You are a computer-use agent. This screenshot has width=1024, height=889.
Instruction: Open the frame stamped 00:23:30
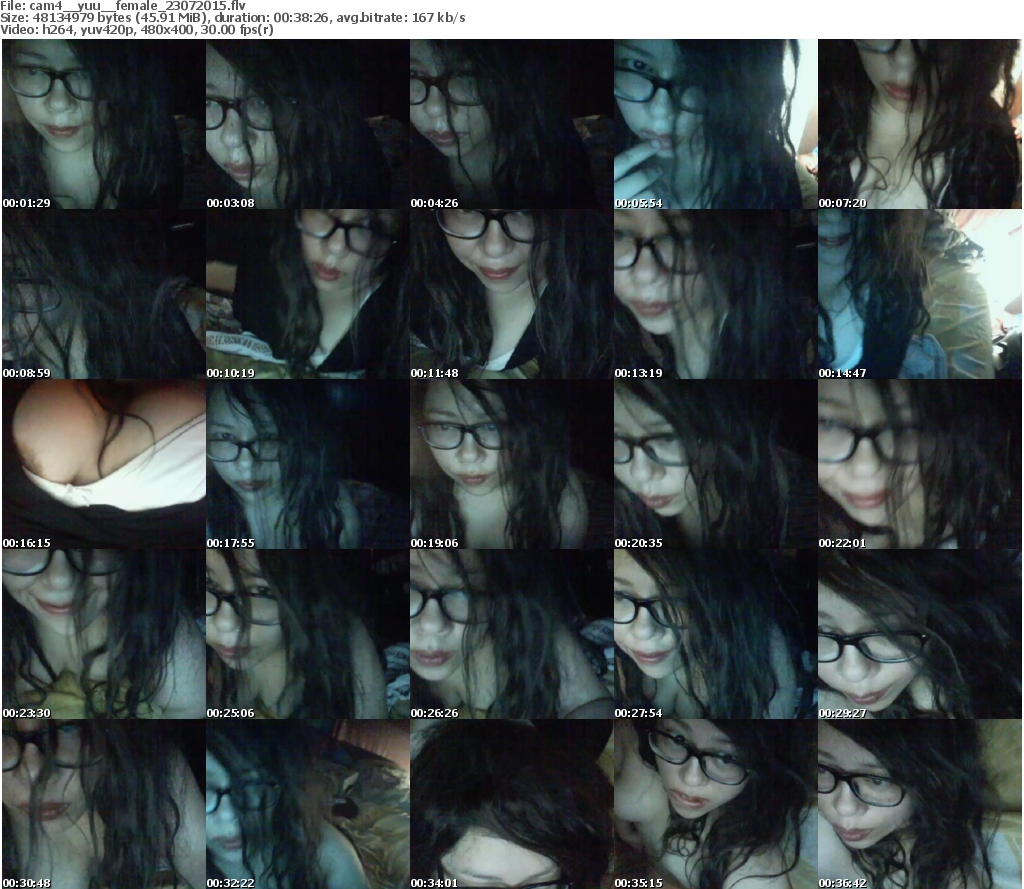(x=104, y=634)
